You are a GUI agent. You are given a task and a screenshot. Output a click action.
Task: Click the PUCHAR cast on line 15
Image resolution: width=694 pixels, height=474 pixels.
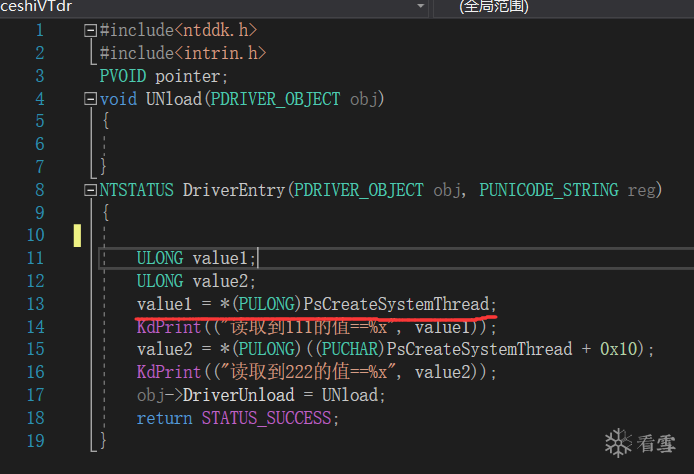(x=350, y=349)
